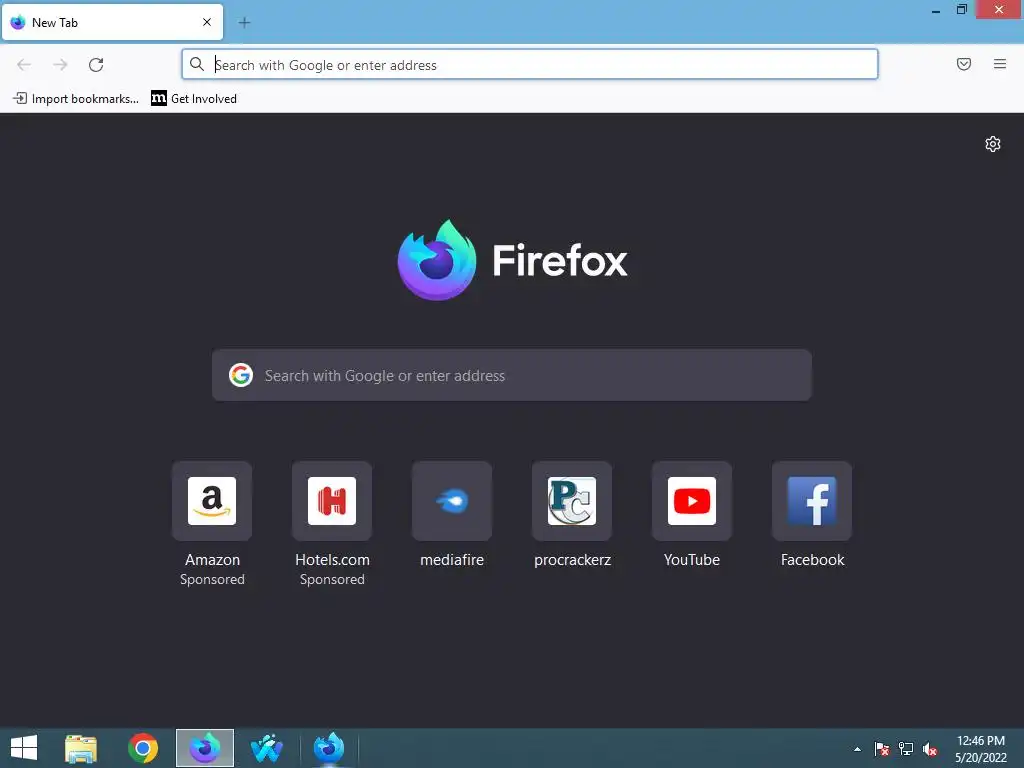
Task: Close the New Tab tab
Action: (x=207, y=22)
